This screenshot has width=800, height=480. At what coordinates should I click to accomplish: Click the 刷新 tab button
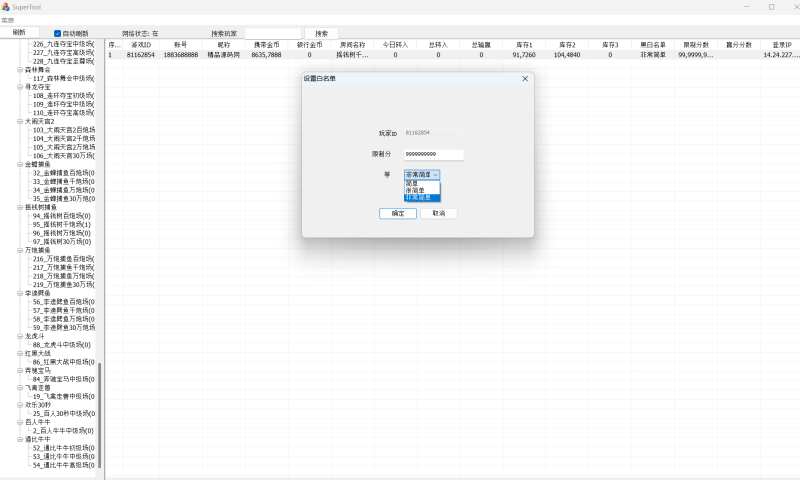pos(19,32)
